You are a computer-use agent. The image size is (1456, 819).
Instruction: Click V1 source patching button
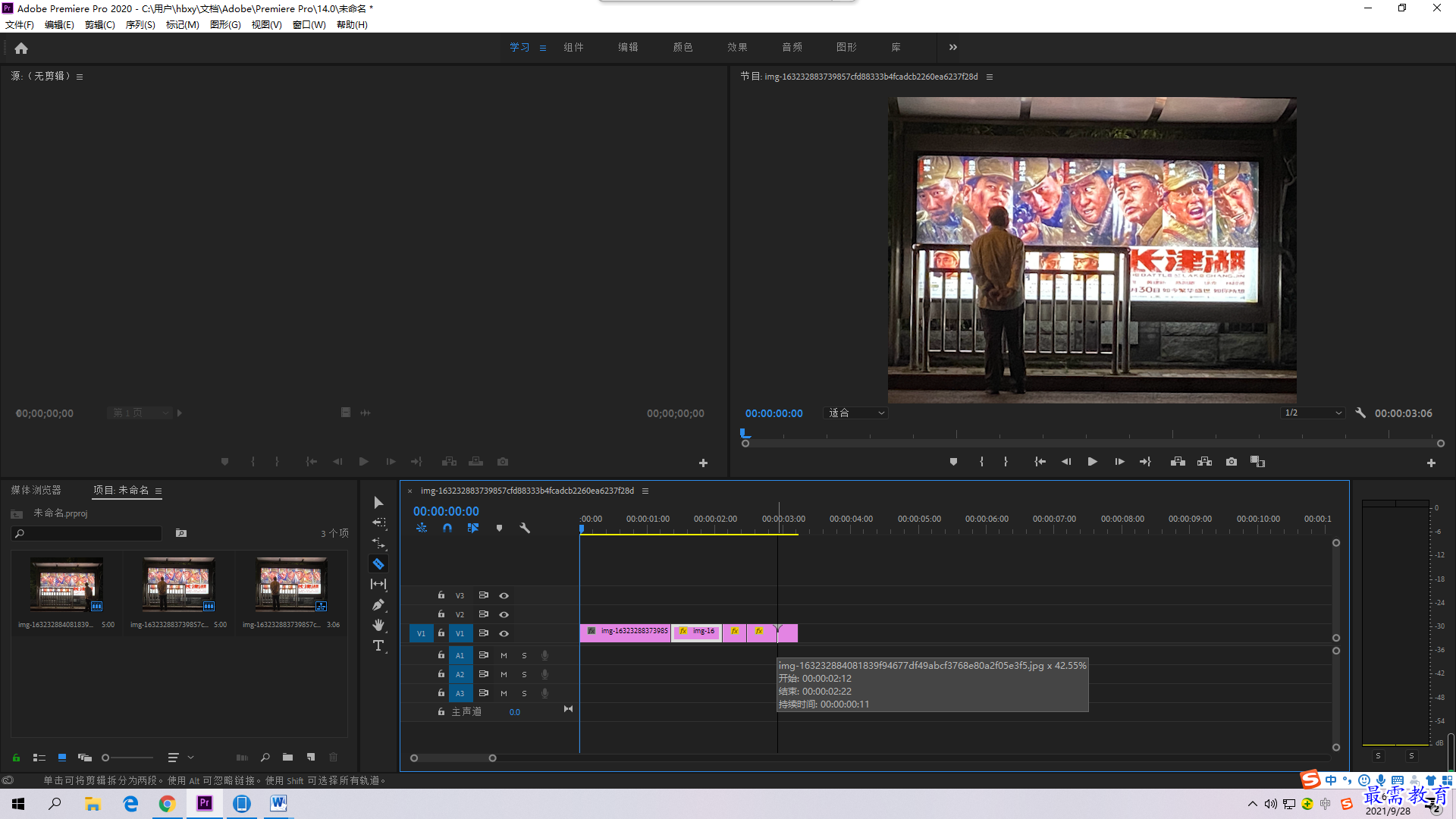pos(422,633)
